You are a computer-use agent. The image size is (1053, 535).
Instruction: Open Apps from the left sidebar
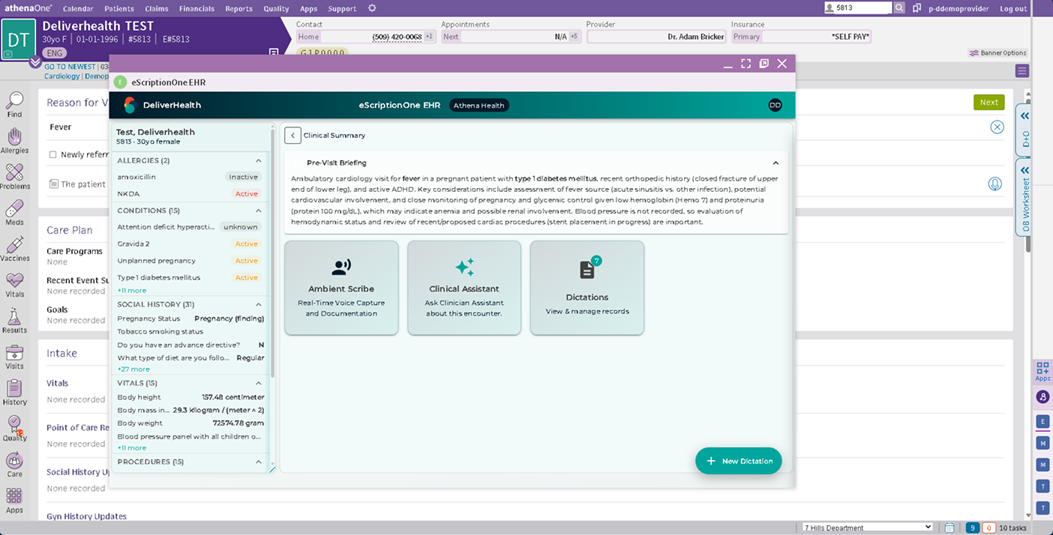[x=15, y=501]
